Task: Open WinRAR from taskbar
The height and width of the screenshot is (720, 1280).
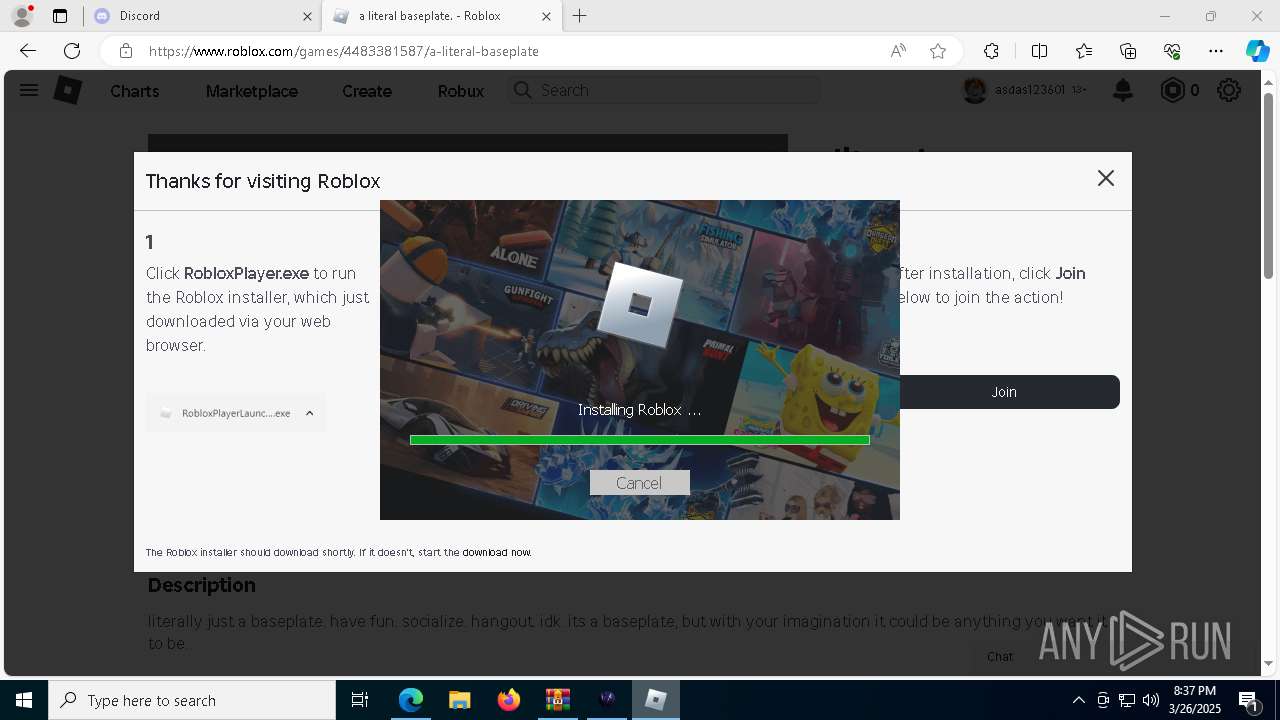Action: (557, 700)
